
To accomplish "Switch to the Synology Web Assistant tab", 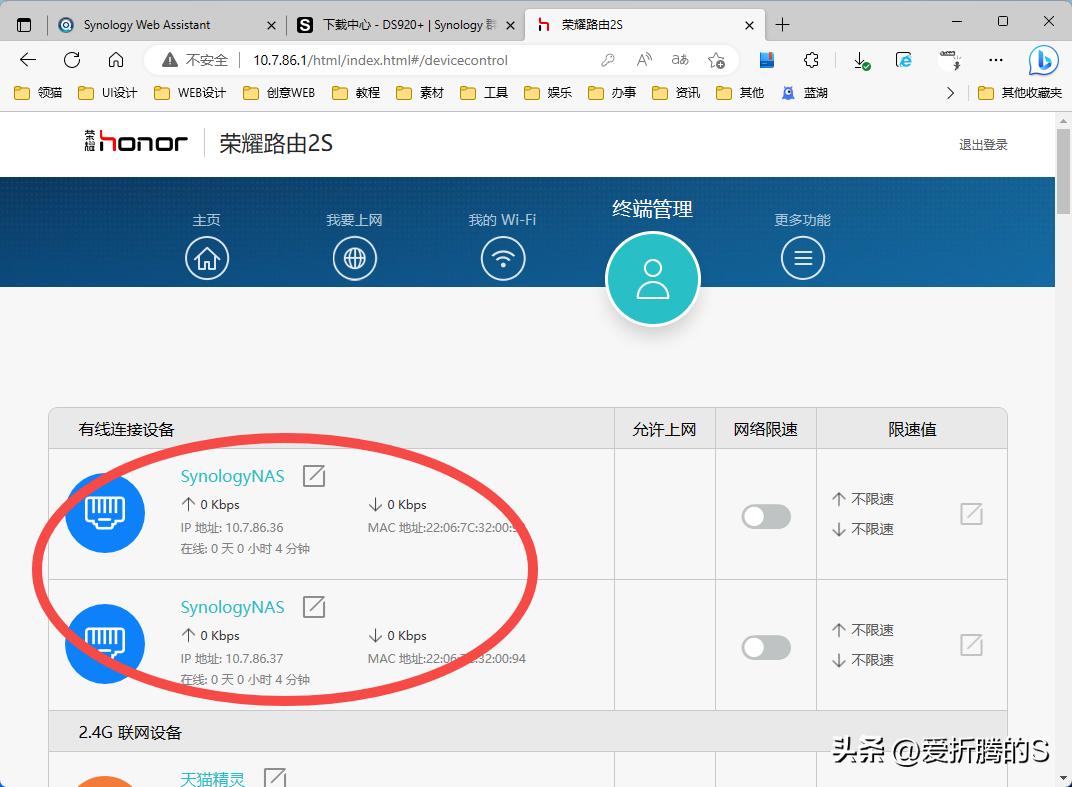I will click(x=150, y=23).
